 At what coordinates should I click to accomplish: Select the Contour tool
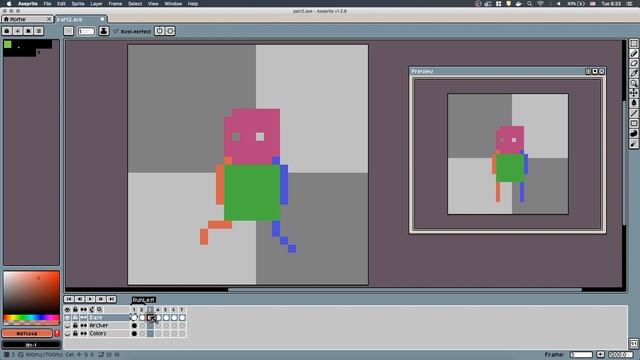633,133
